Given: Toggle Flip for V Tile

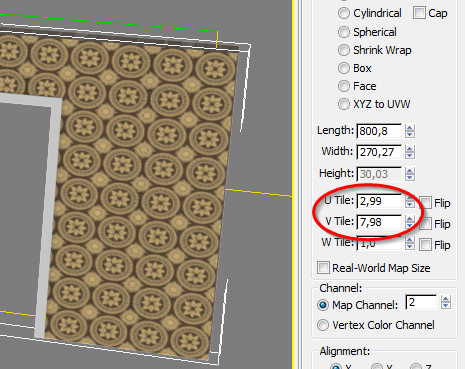Looking at the screenshot, I should point(425,224).
